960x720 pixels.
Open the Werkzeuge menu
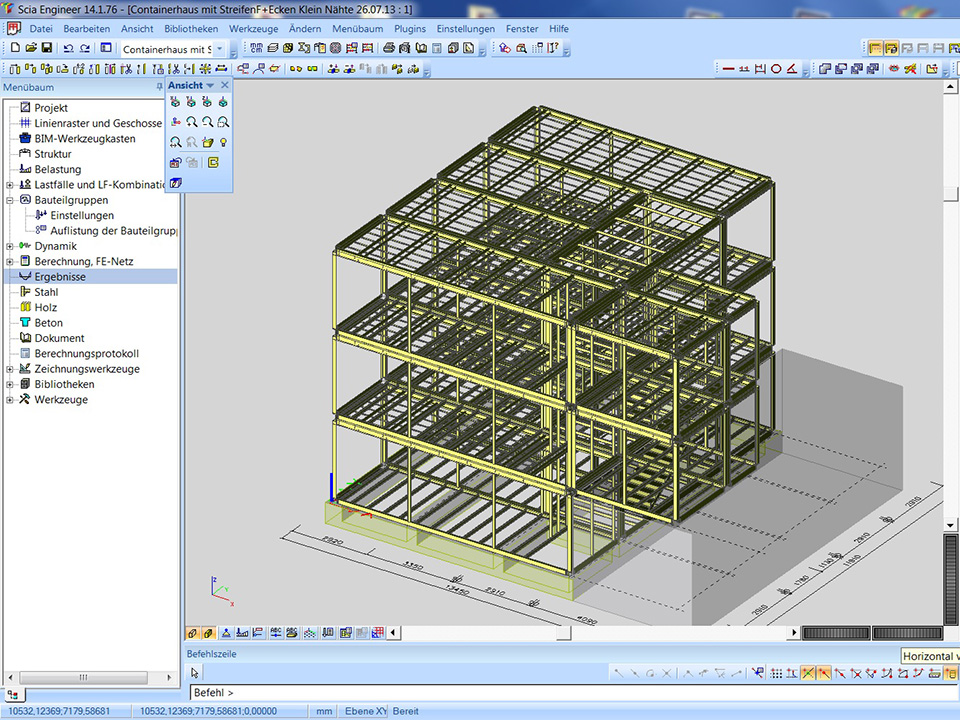point(253,29)
